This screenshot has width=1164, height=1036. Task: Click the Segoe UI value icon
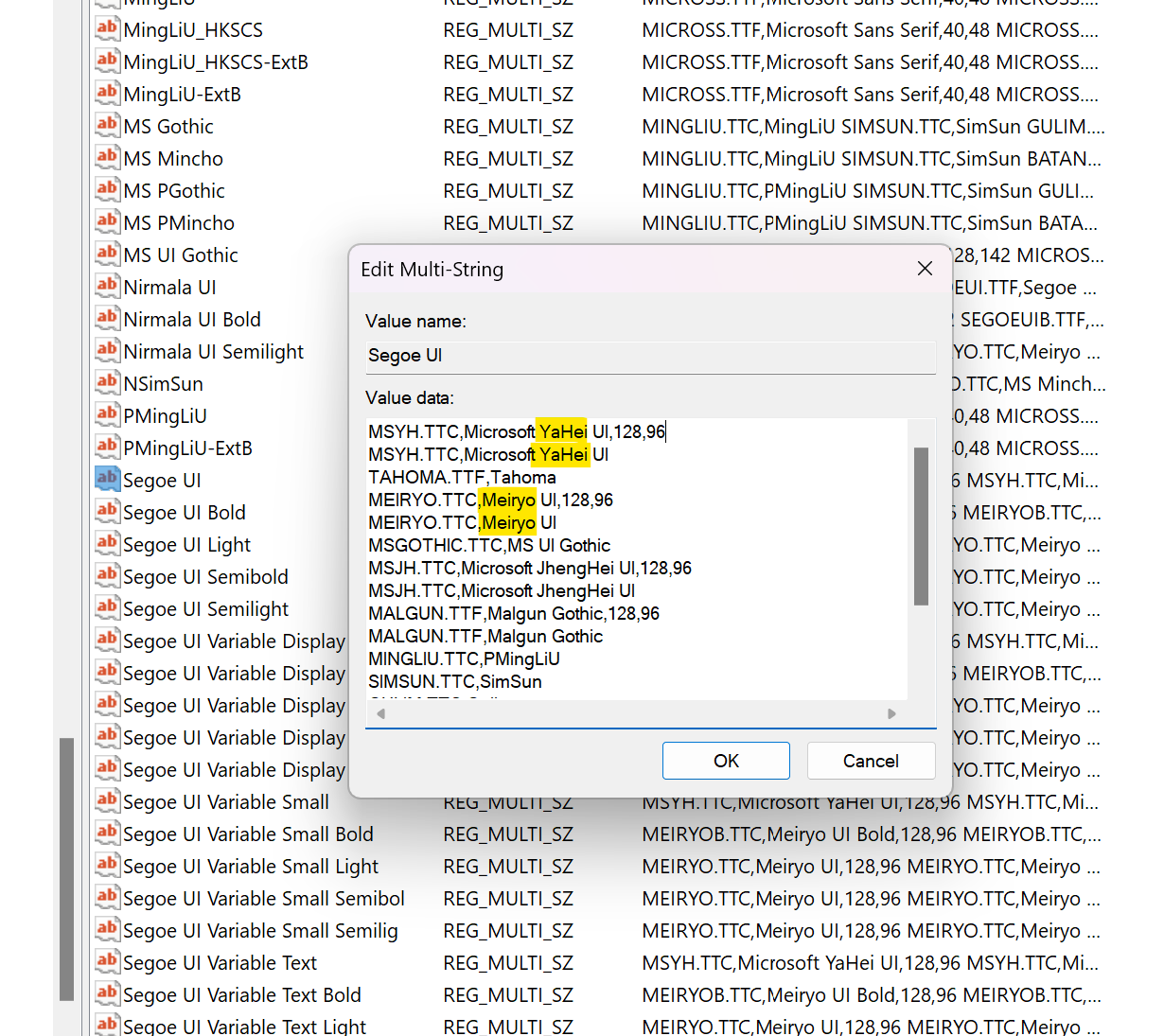point(107,479)
